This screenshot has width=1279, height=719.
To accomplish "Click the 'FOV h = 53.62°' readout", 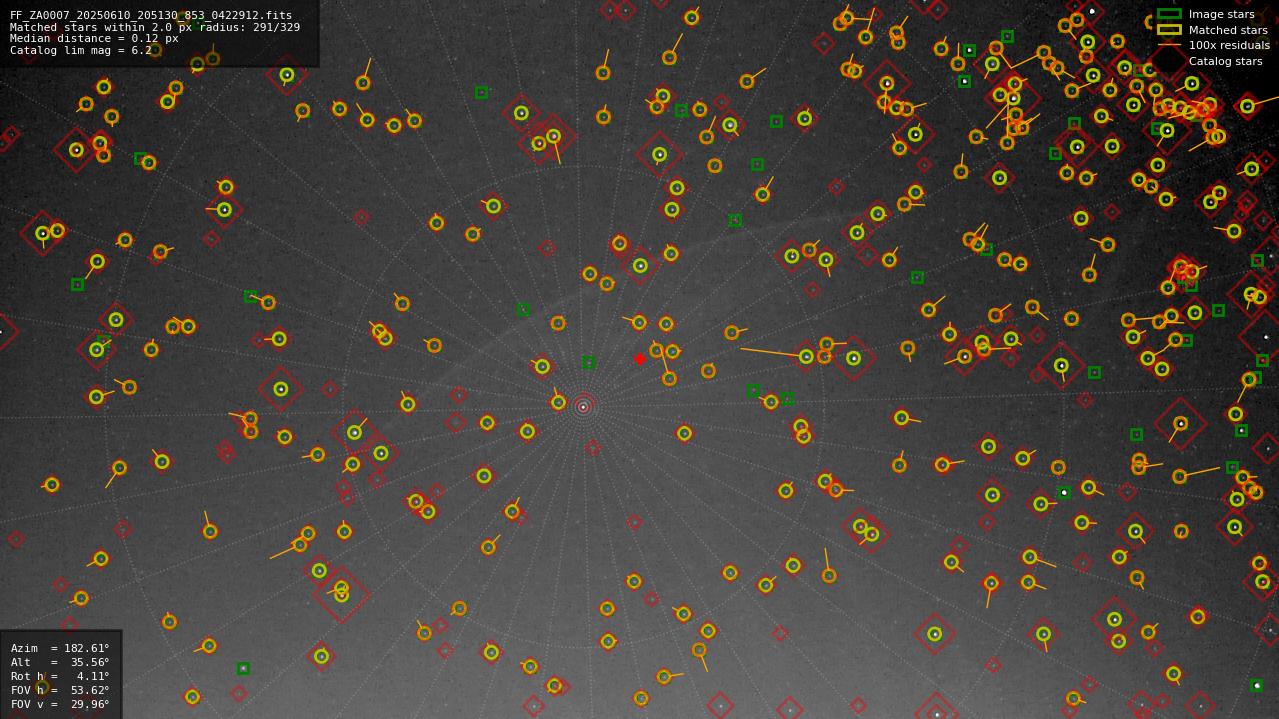I will (x=60, y=690).
